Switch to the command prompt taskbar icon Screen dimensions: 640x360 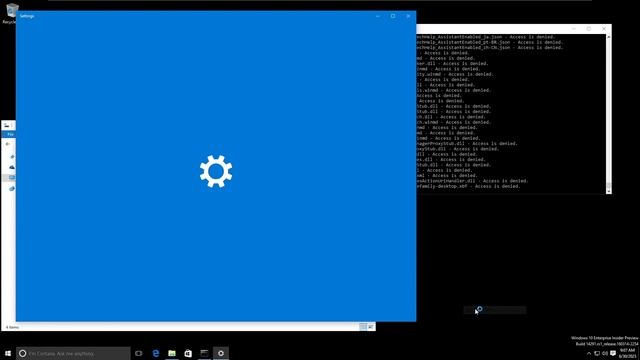coord(204,353)
